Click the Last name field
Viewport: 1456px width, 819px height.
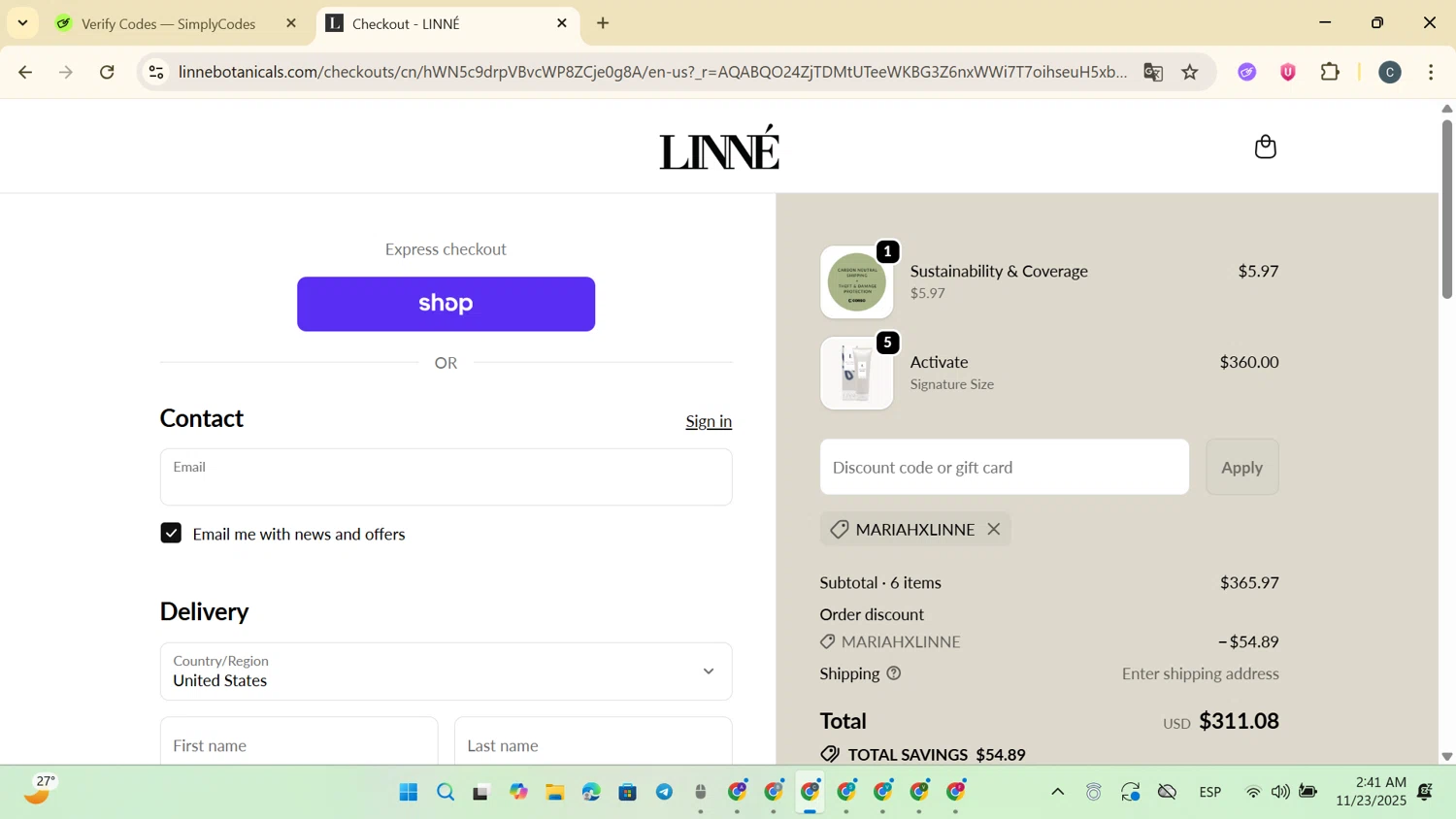click(x=593, y=743)
